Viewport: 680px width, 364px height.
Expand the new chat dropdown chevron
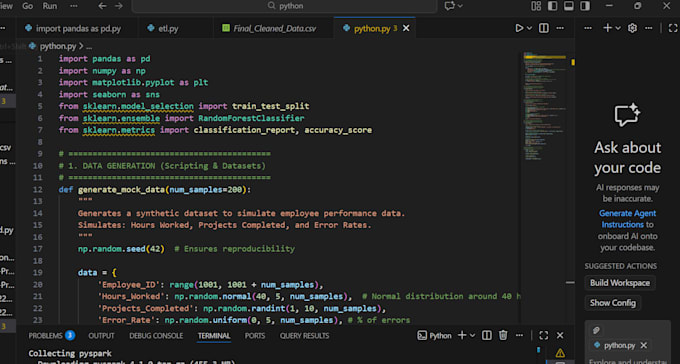point(618,28)
